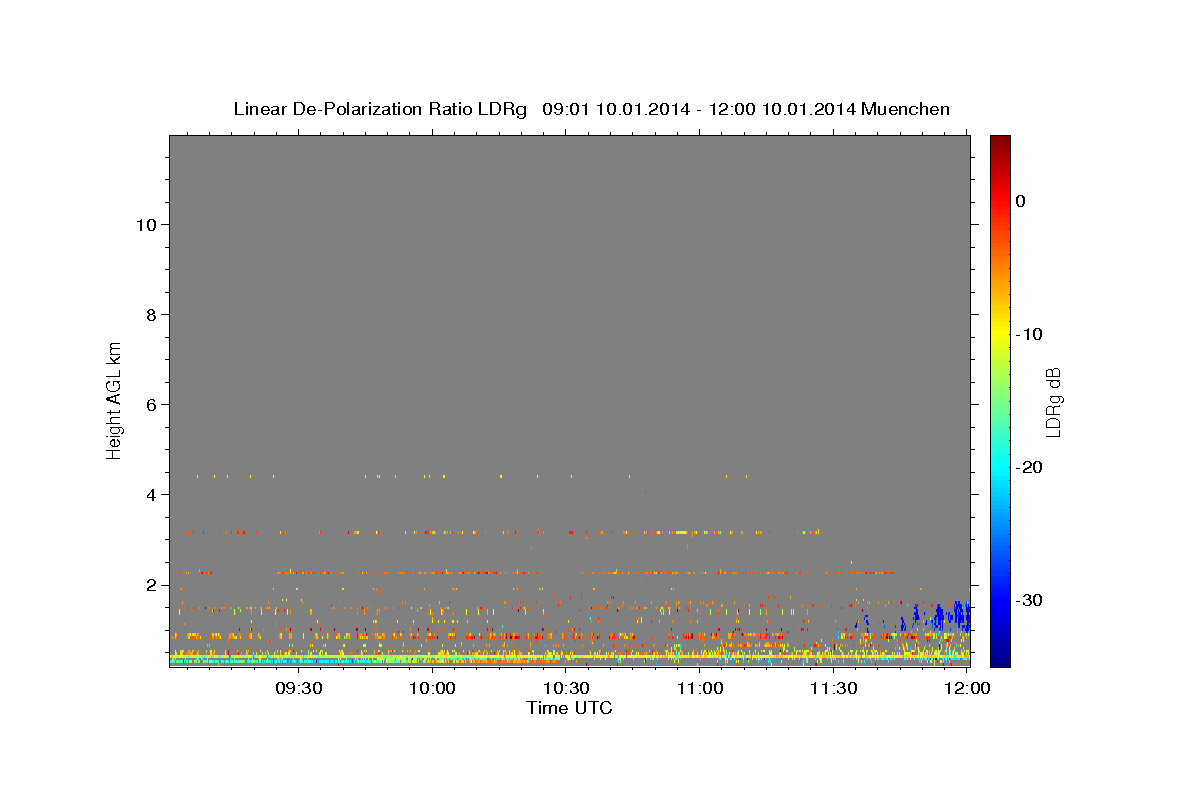Click the 11:00 time tick label
Viewport: 1200px width, 800px height.
tap(700, 688)
